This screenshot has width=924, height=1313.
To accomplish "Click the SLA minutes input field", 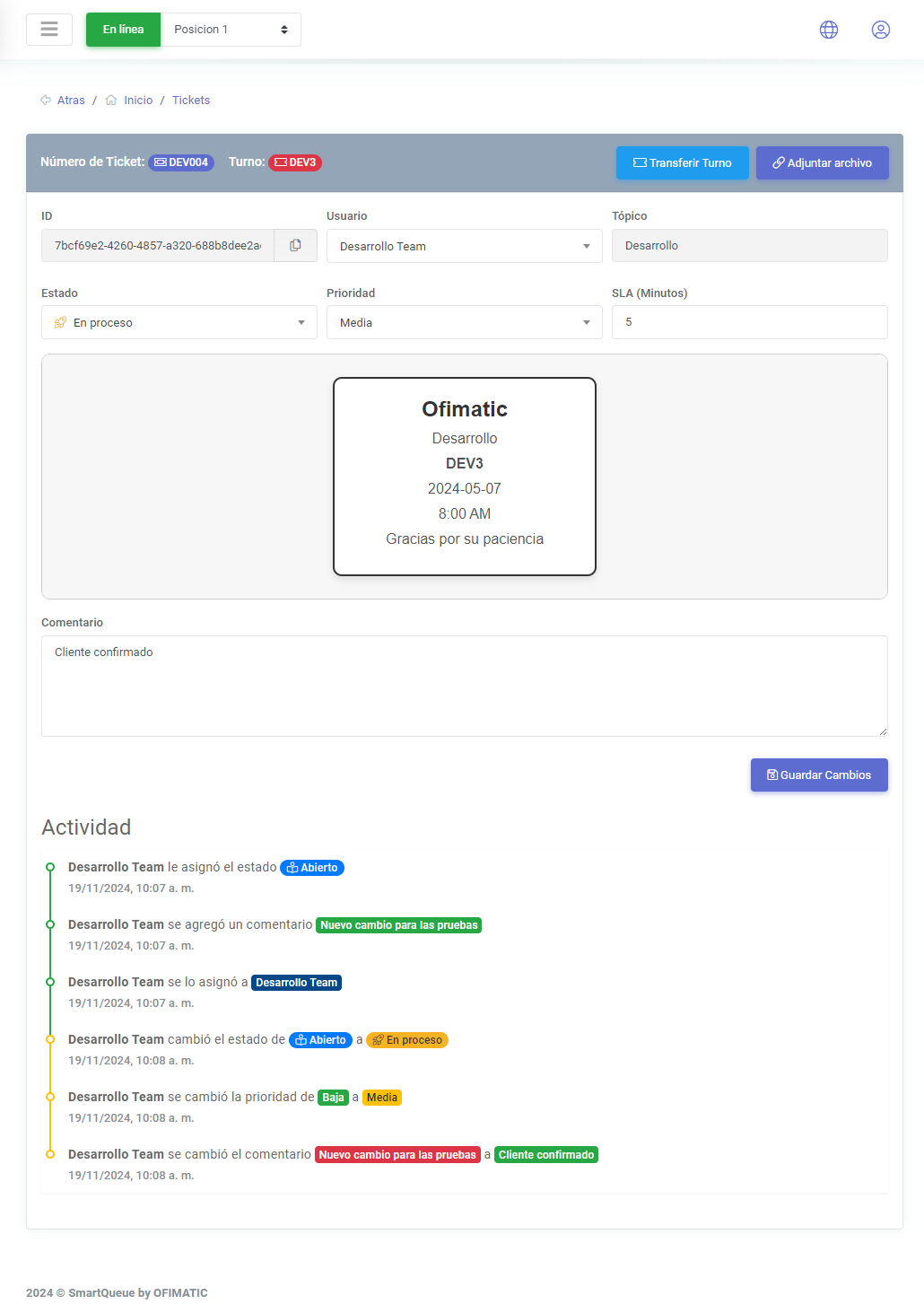I will coord(749,322).
